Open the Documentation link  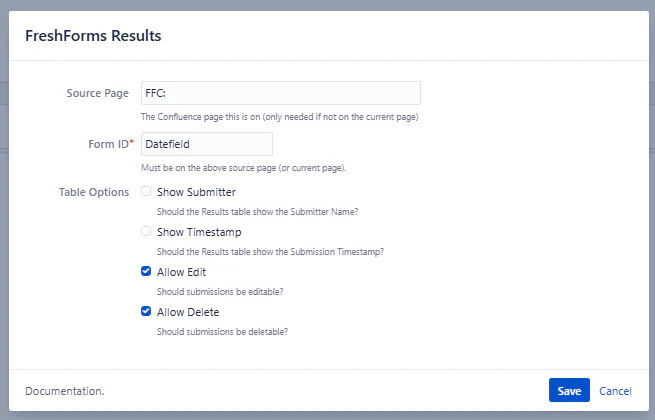(x=64, y=391)
